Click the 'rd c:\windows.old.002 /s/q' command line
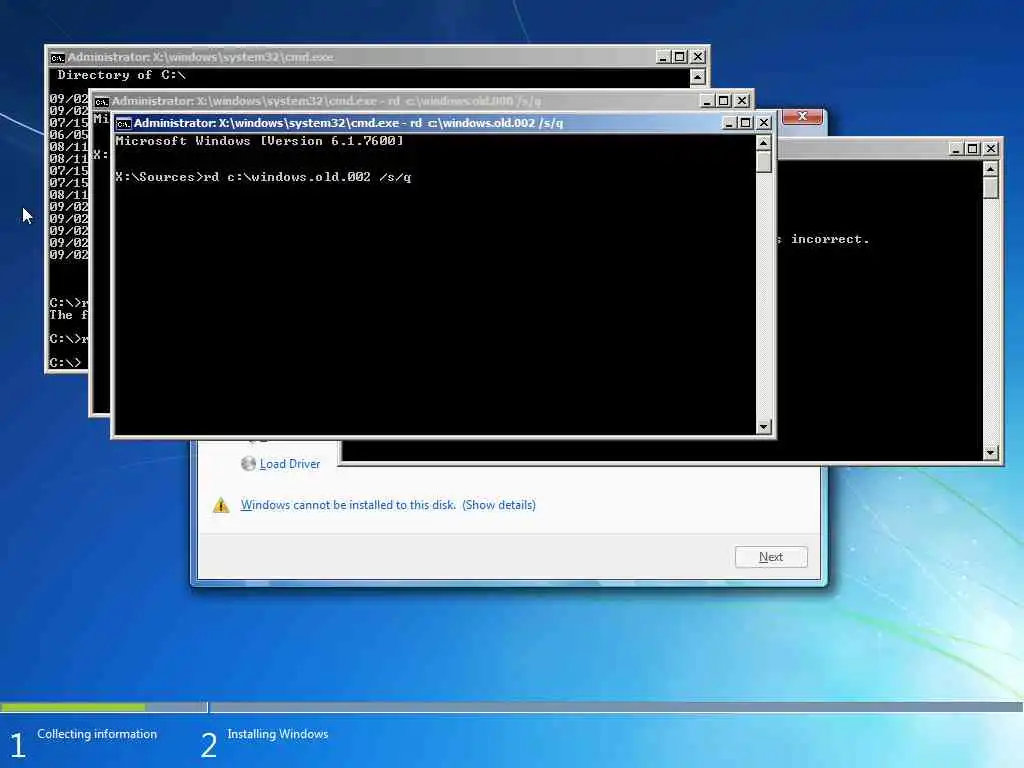This screenshot has height=768, width=1024. [307, 177]
